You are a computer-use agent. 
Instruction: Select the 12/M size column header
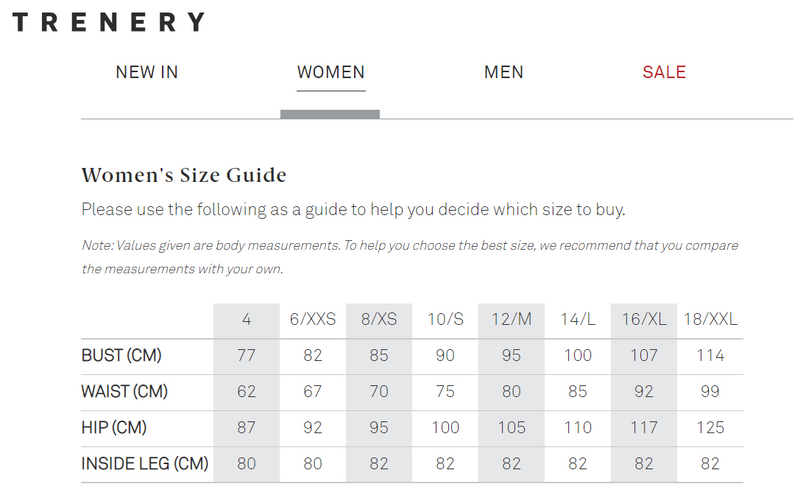[511, 320]
